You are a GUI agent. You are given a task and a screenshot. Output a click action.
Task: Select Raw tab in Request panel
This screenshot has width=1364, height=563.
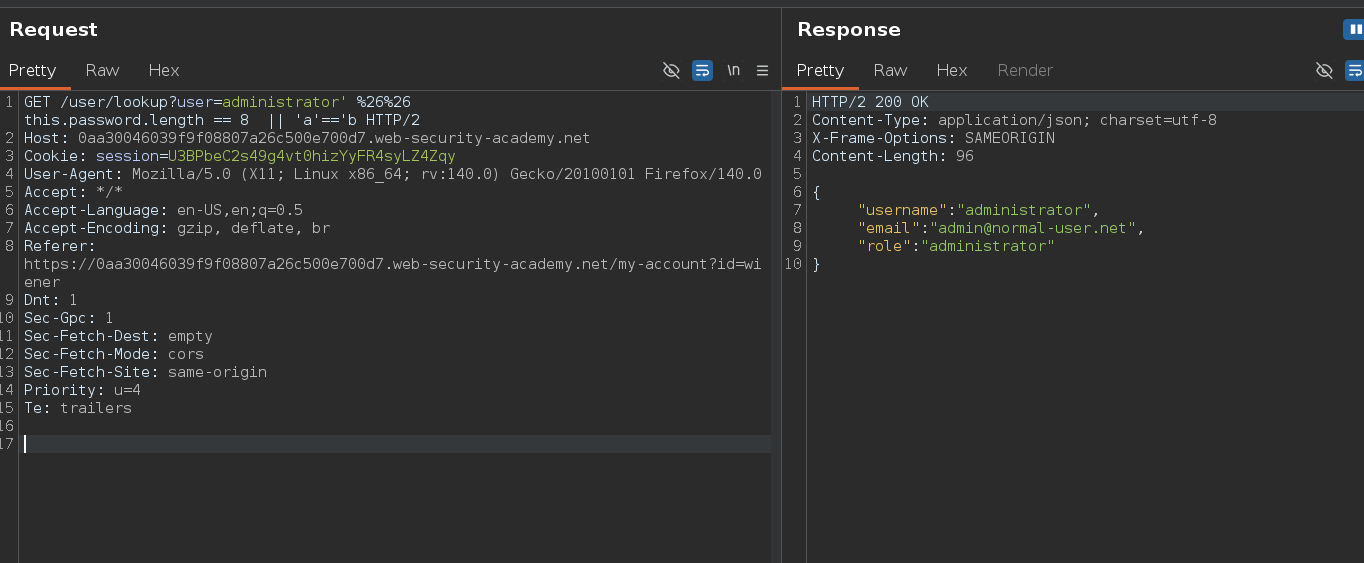[102, 70]
